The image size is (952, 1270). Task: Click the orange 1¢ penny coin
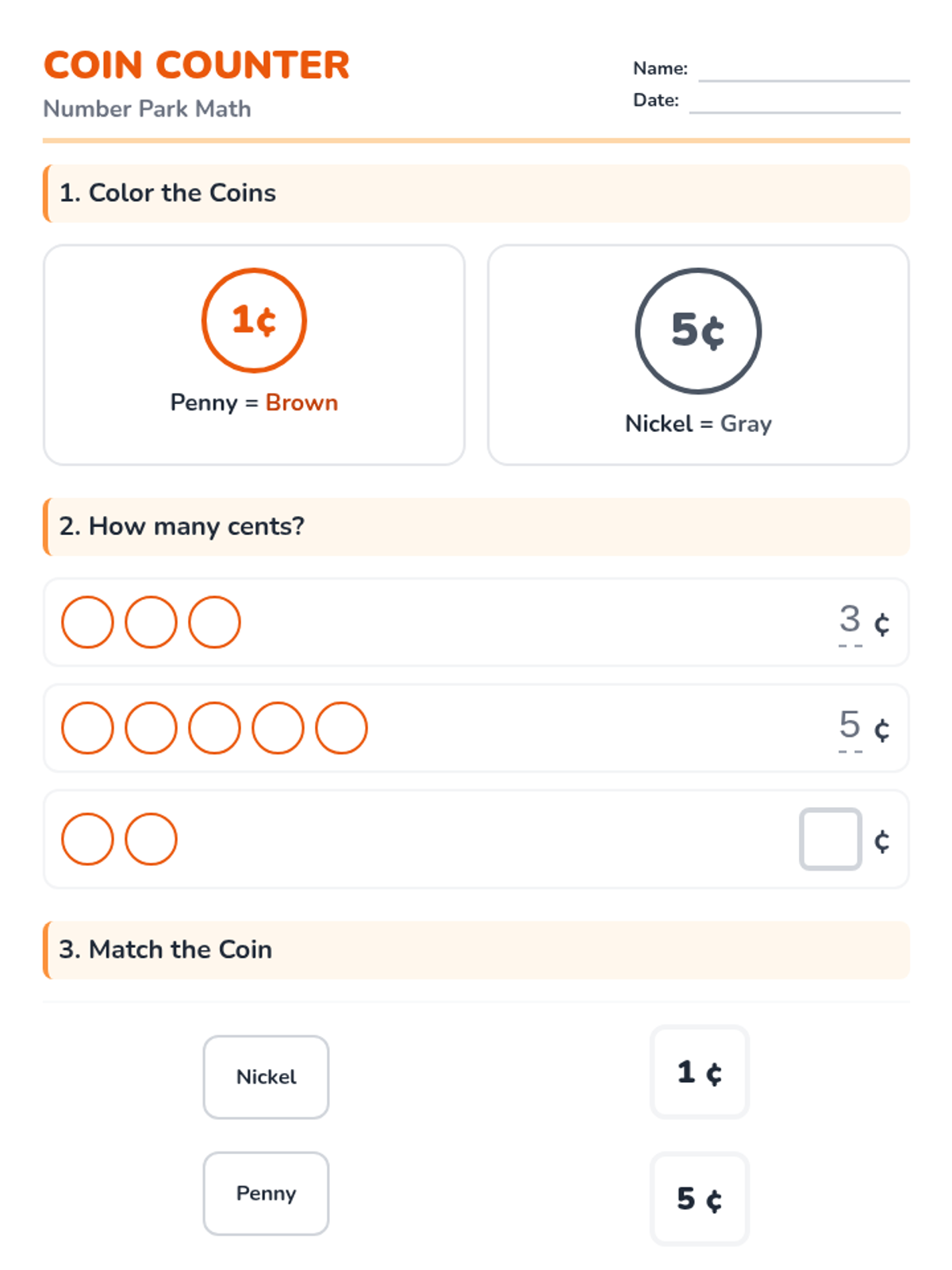point(254,320)
